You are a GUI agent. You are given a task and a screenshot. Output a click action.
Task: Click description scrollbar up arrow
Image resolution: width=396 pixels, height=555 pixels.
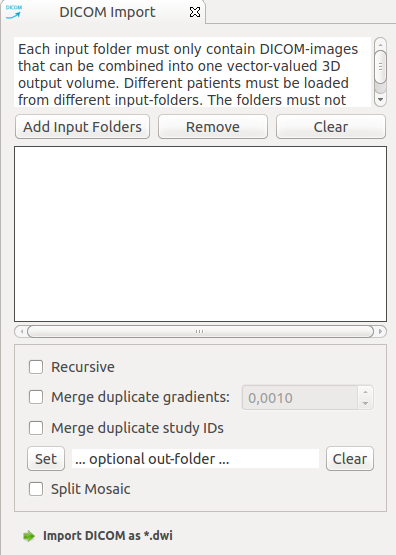pyautogui.click(x=380, y=44)
